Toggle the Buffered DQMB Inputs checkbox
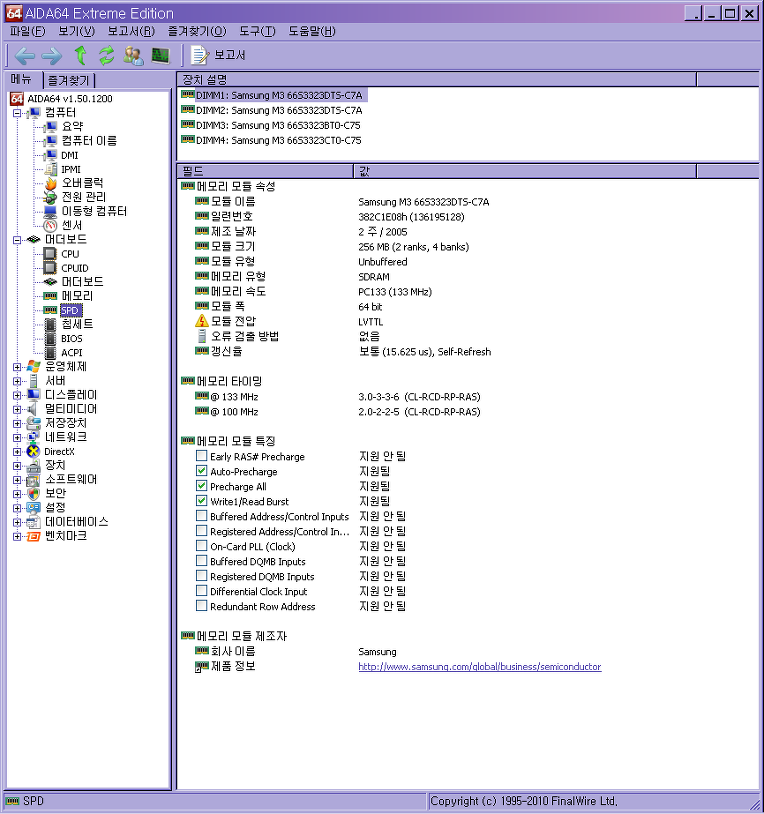 click(201, 561)
